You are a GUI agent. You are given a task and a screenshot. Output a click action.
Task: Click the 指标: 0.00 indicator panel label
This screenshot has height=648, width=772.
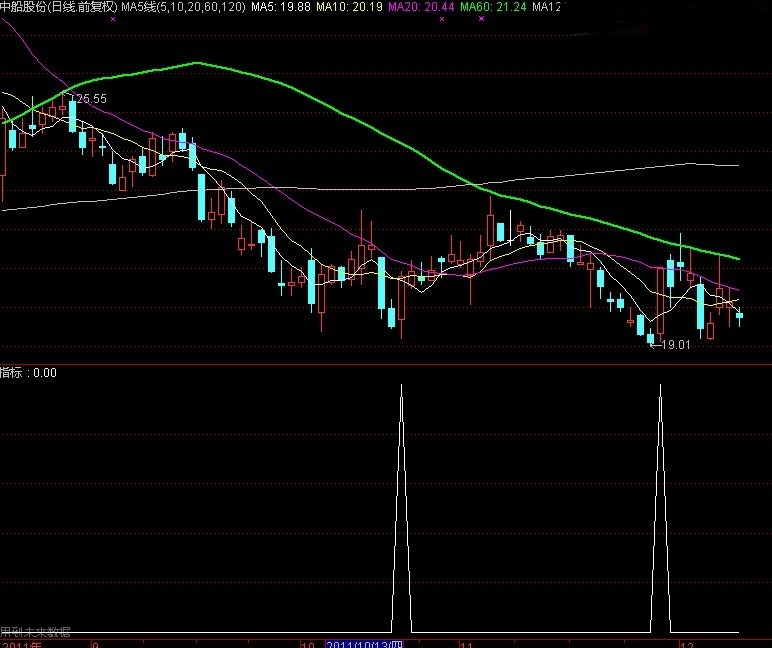(x=29, y=373)
